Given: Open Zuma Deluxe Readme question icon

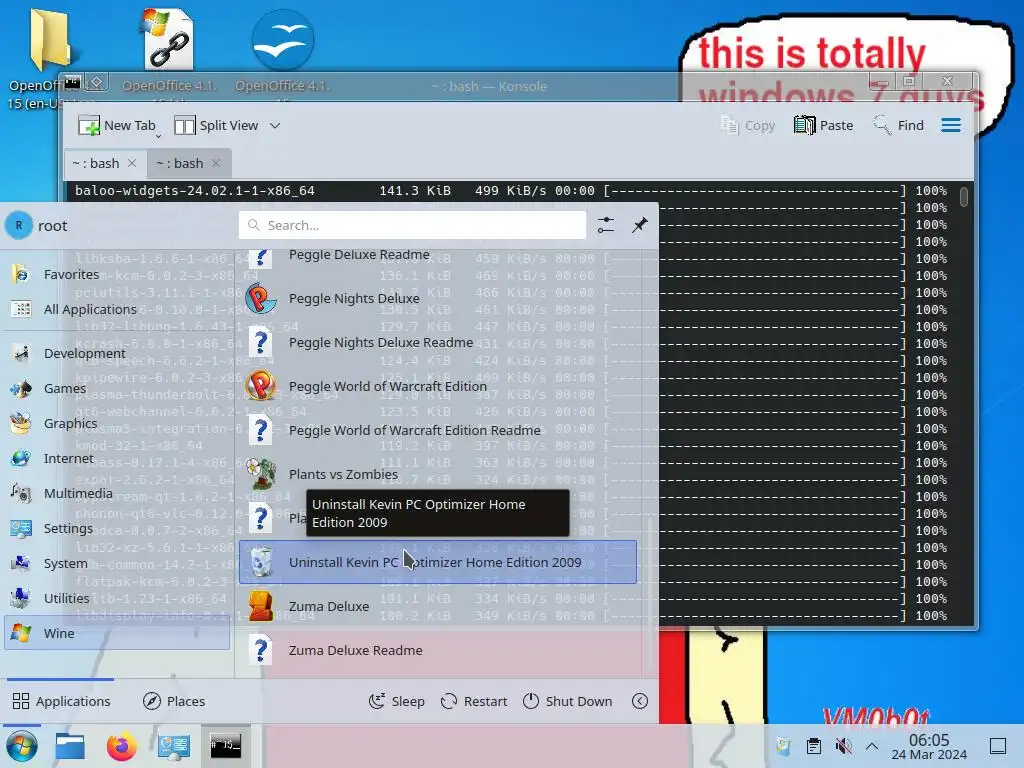Looking at the screenshot, I should tap(261, 650).
